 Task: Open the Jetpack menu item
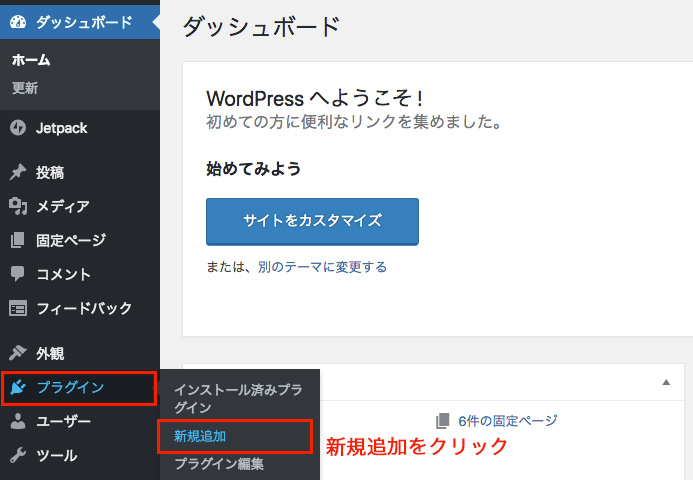tap(80, 128)
